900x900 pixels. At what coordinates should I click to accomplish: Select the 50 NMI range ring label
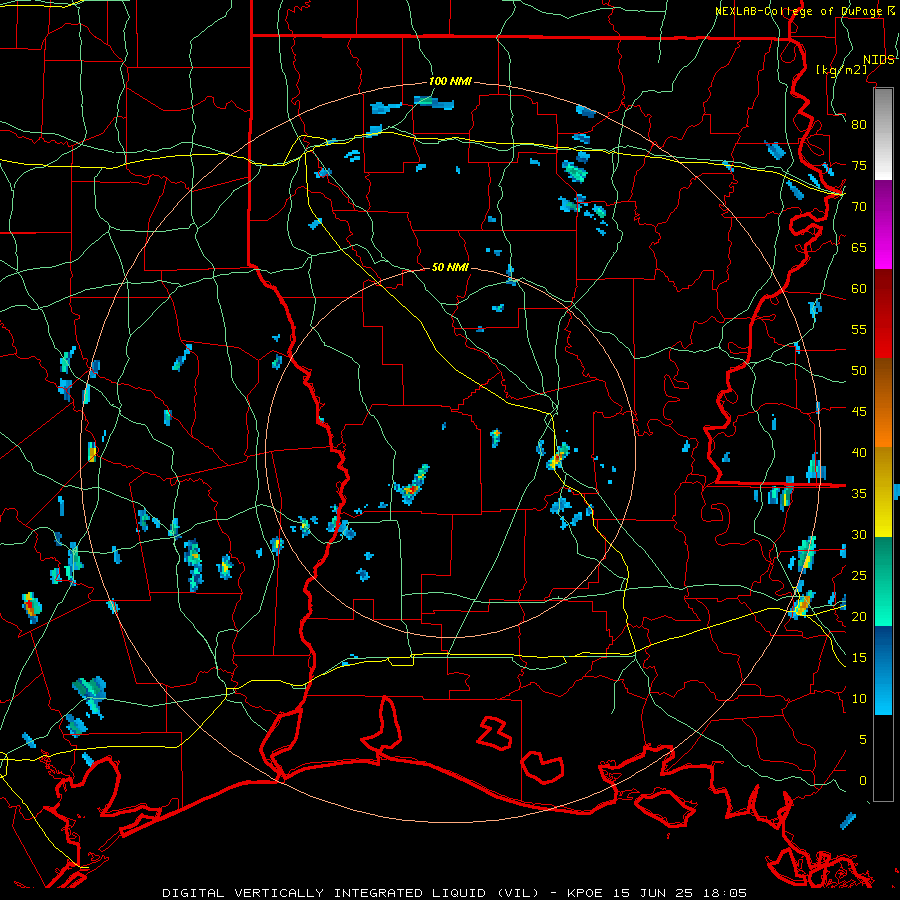[451, 267]
